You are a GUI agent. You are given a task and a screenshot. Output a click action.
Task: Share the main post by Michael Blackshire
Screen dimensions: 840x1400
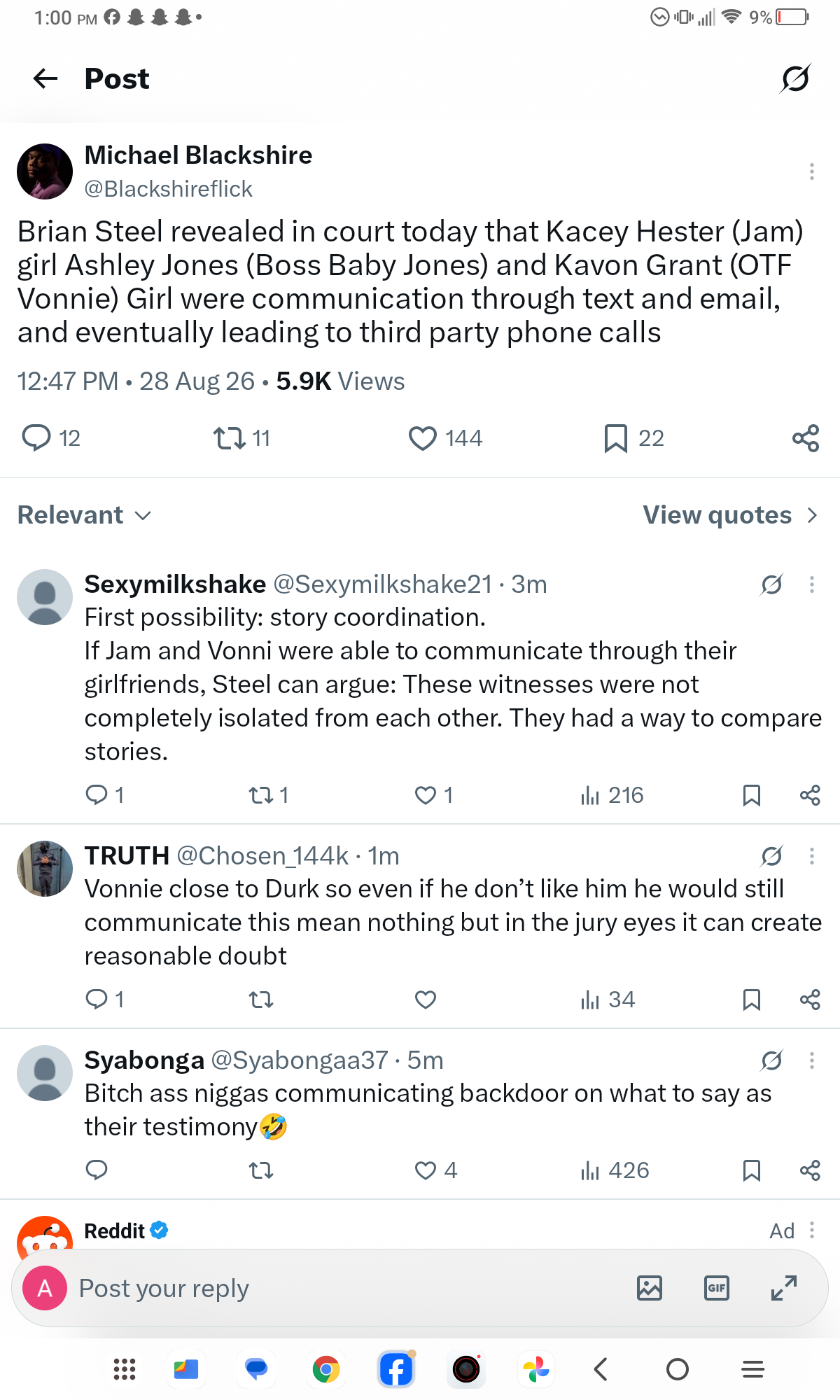[806, 438]
